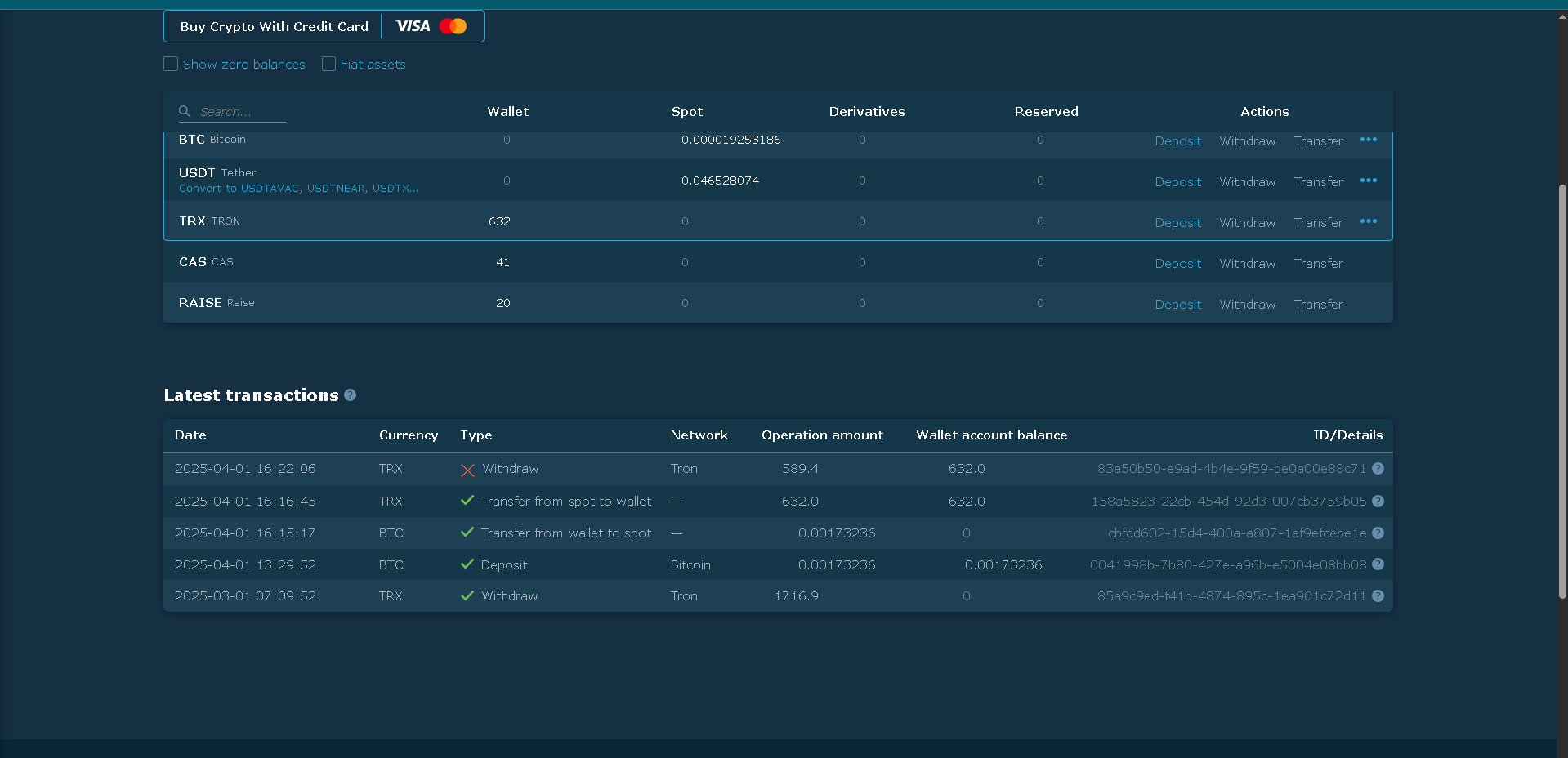Viewport: 1568px width, 758px height.
Task: Click Withdraw for CAS
Action: [1247, 264]
